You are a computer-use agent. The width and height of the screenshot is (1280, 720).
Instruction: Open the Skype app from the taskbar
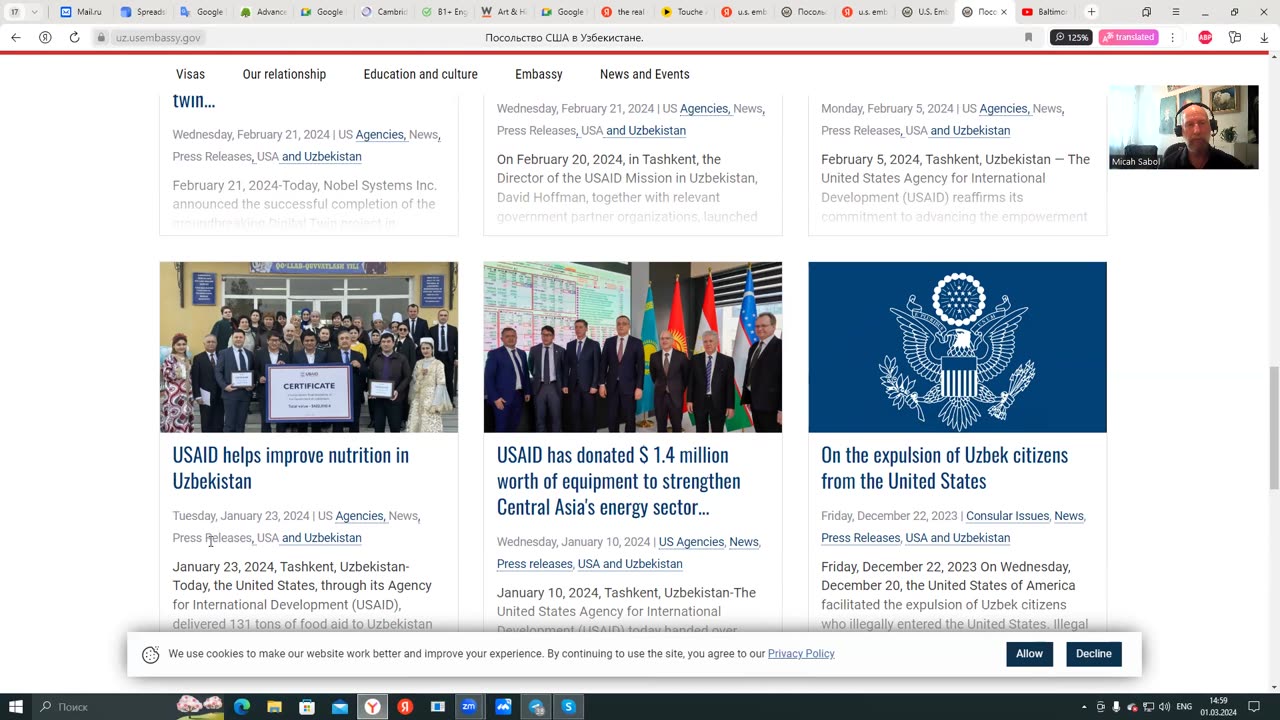(x=568, y=707)
